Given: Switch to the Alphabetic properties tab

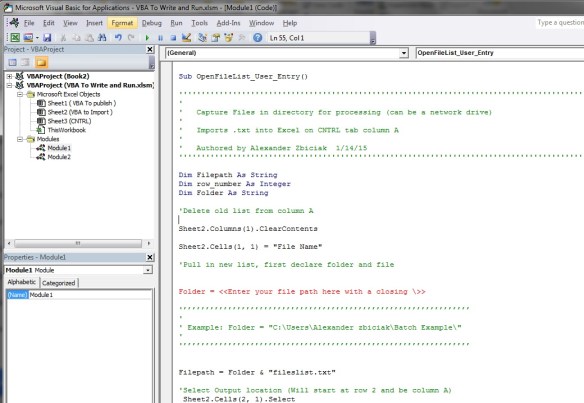Looking at the screenshot, I should tap(22, 282).
